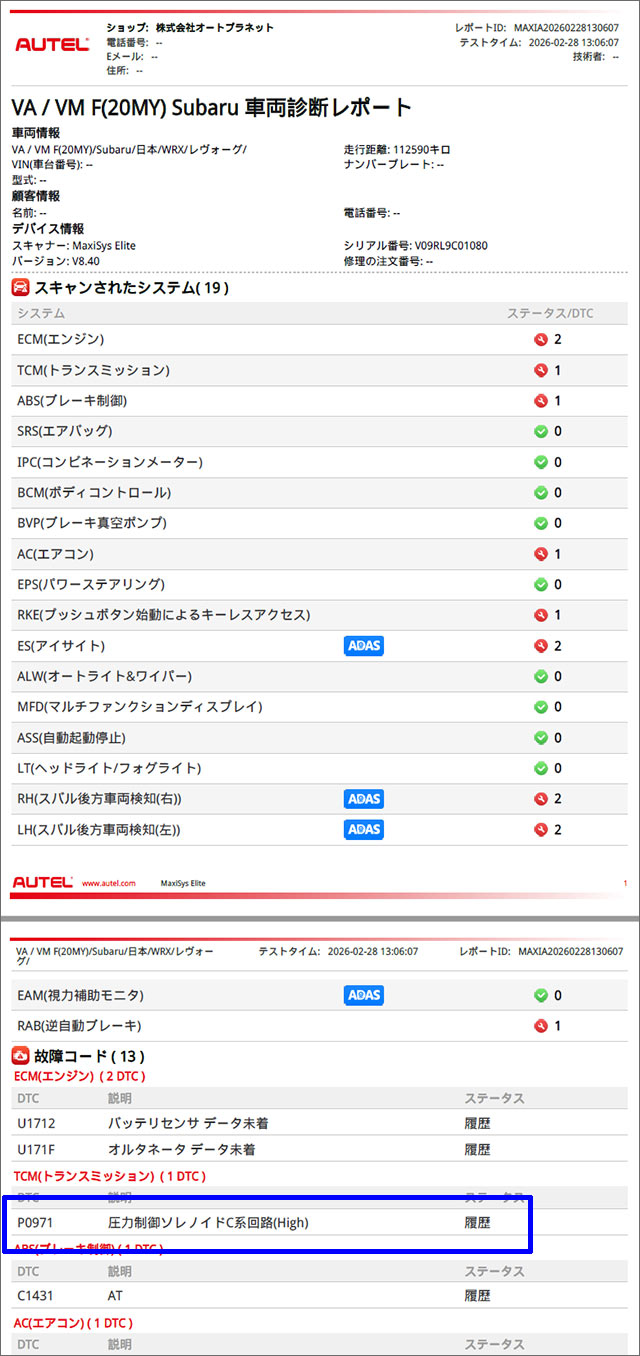The height and width of the screenshot is (1356, 640).
Task: Click DTC code P0971
Action: [x=36, y=1222]
